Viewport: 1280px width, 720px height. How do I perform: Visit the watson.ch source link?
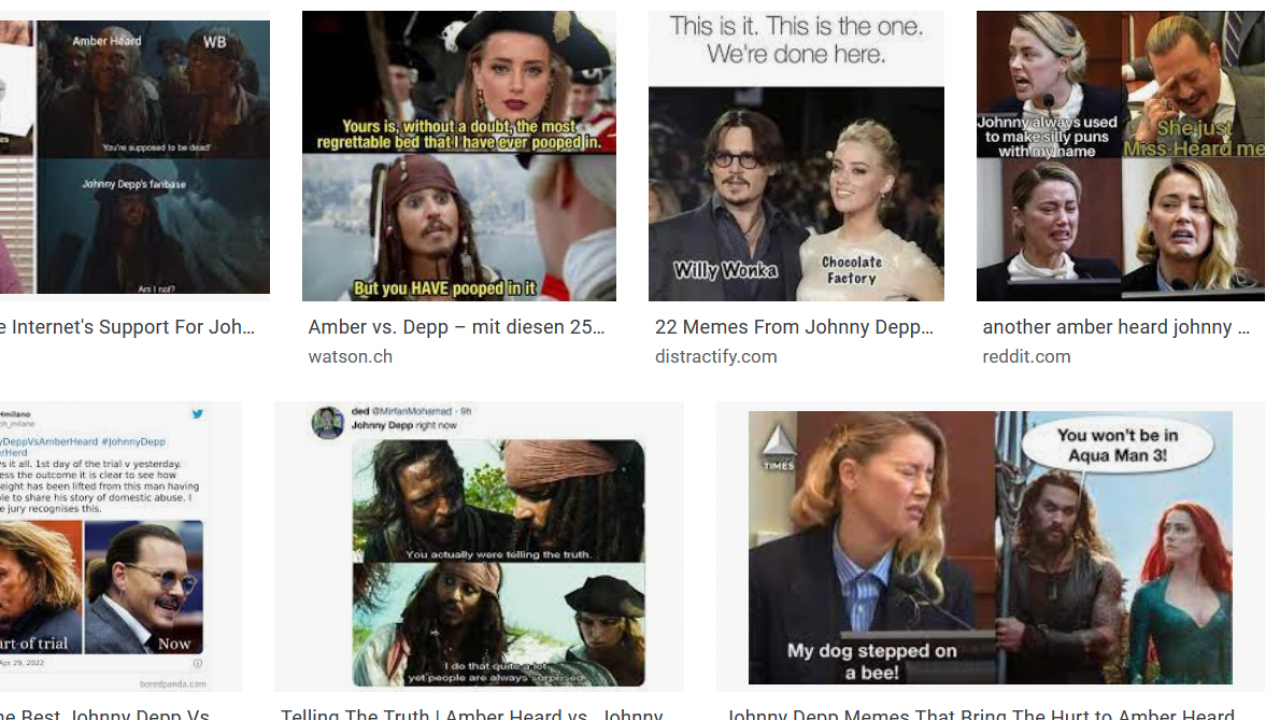click(350, 356)
